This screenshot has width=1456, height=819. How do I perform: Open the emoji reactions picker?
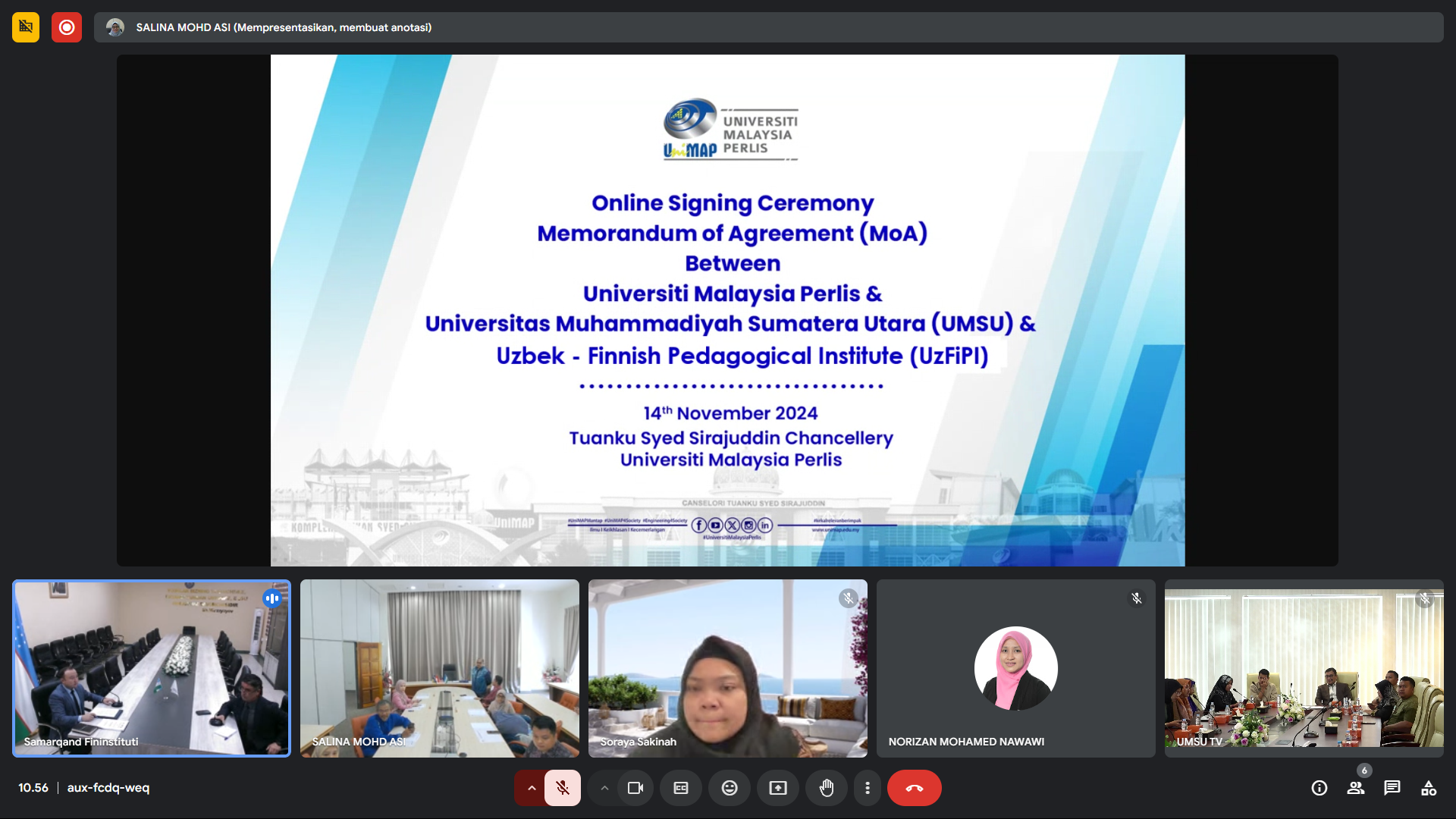point(730,788)
